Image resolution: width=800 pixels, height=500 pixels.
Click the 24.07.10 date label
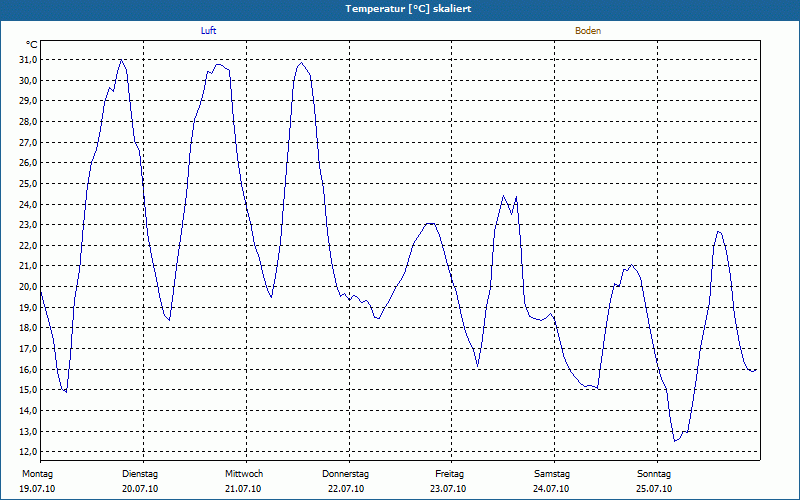[x=551, y=489]
